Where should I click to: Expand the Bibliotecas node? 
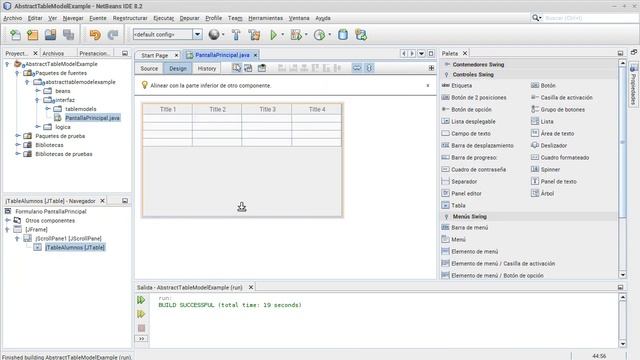(x=18, y=145)
